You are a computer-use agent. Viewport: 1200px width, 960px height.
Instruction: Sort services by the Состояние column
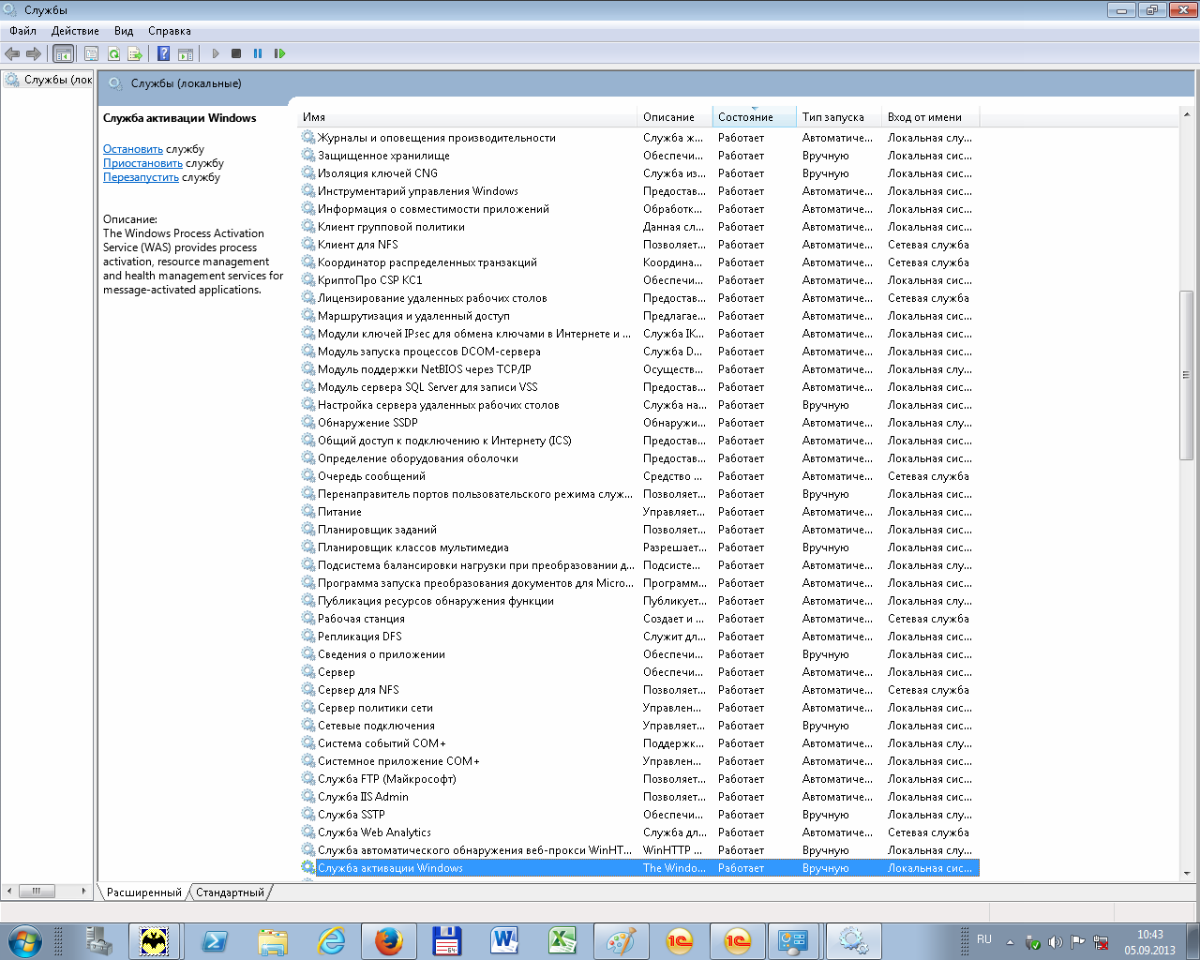[745, 117]
